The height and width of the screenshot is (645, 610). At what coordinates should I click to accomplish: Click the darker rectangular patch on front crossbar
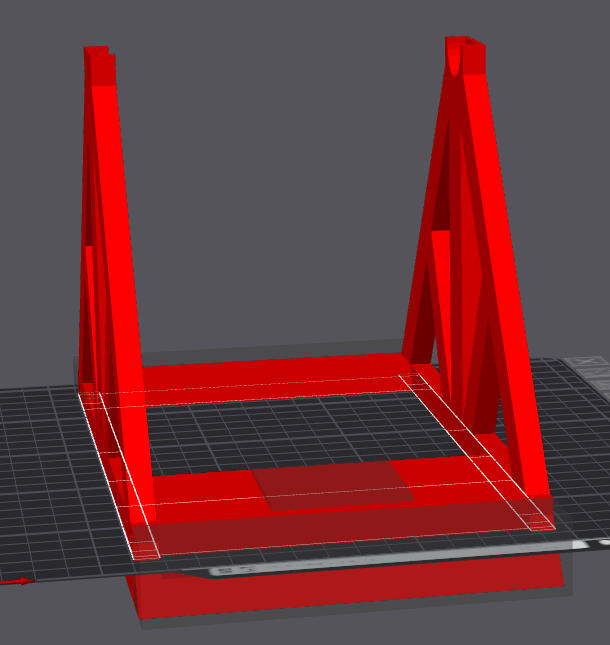[333, 485]
